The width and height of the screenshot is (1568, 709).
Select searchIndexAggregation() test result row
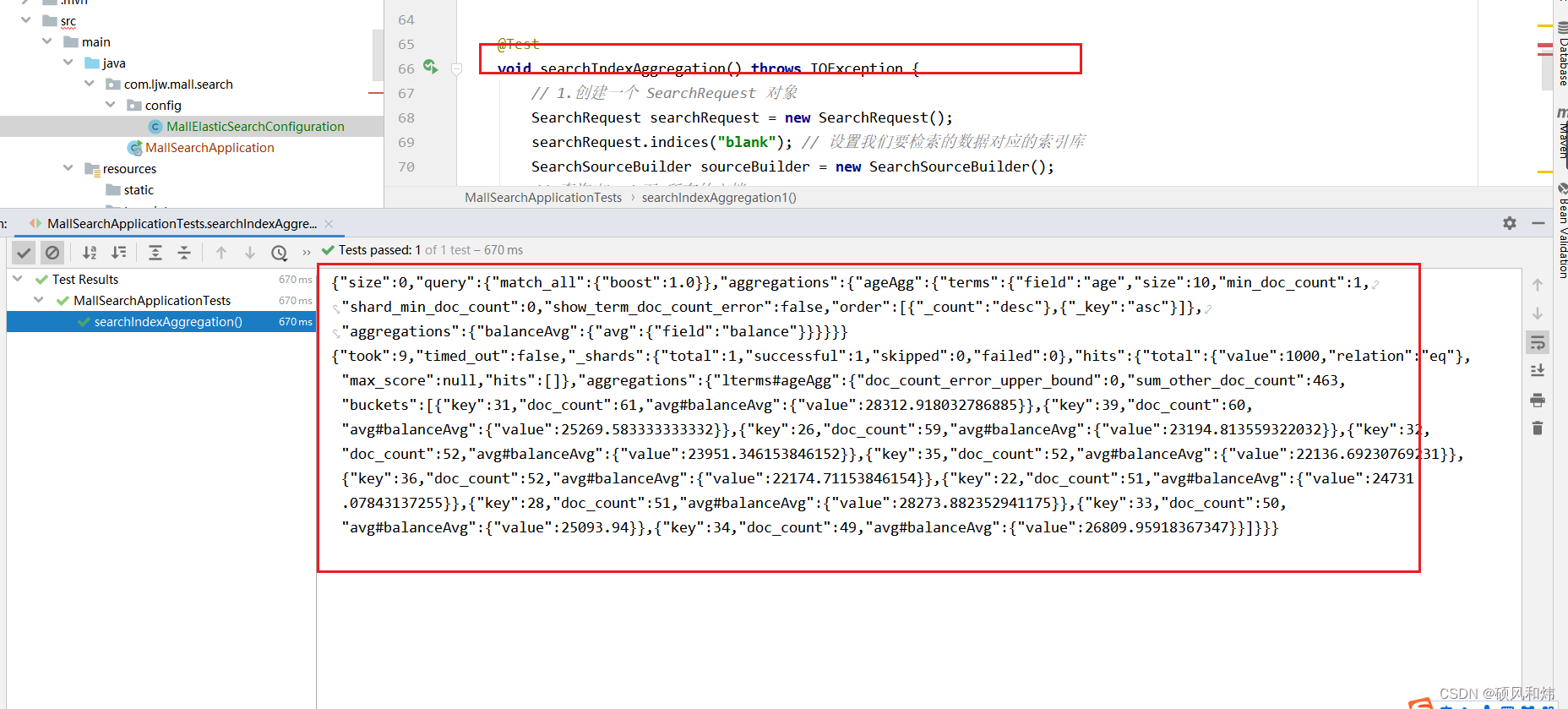161,322
